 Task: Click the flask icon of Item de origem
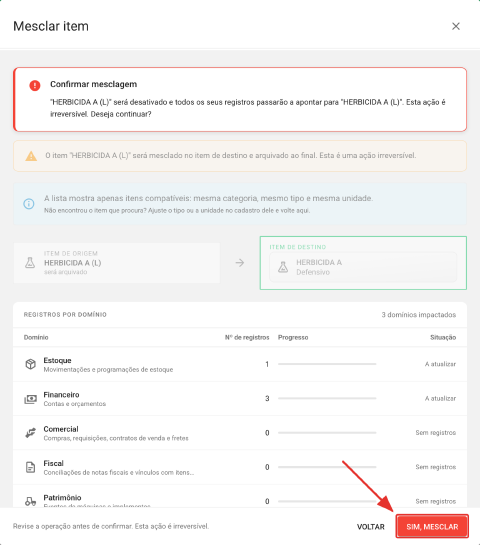coord(30,262)
